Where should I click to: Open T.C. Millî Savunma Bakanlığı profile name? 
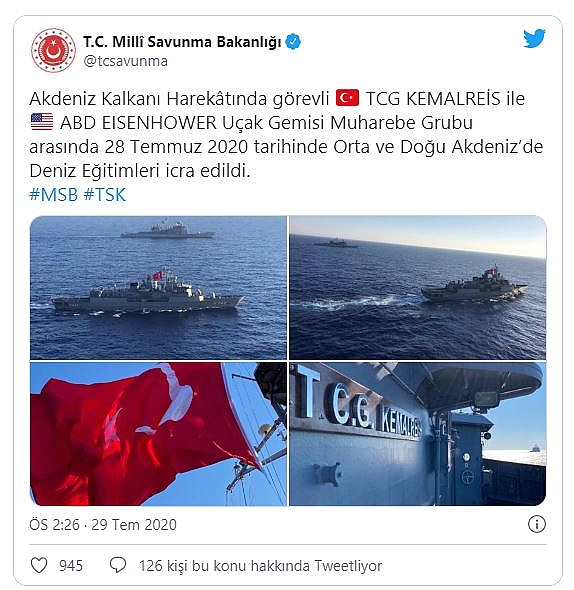pyautogui.click(x=182, y=42)
